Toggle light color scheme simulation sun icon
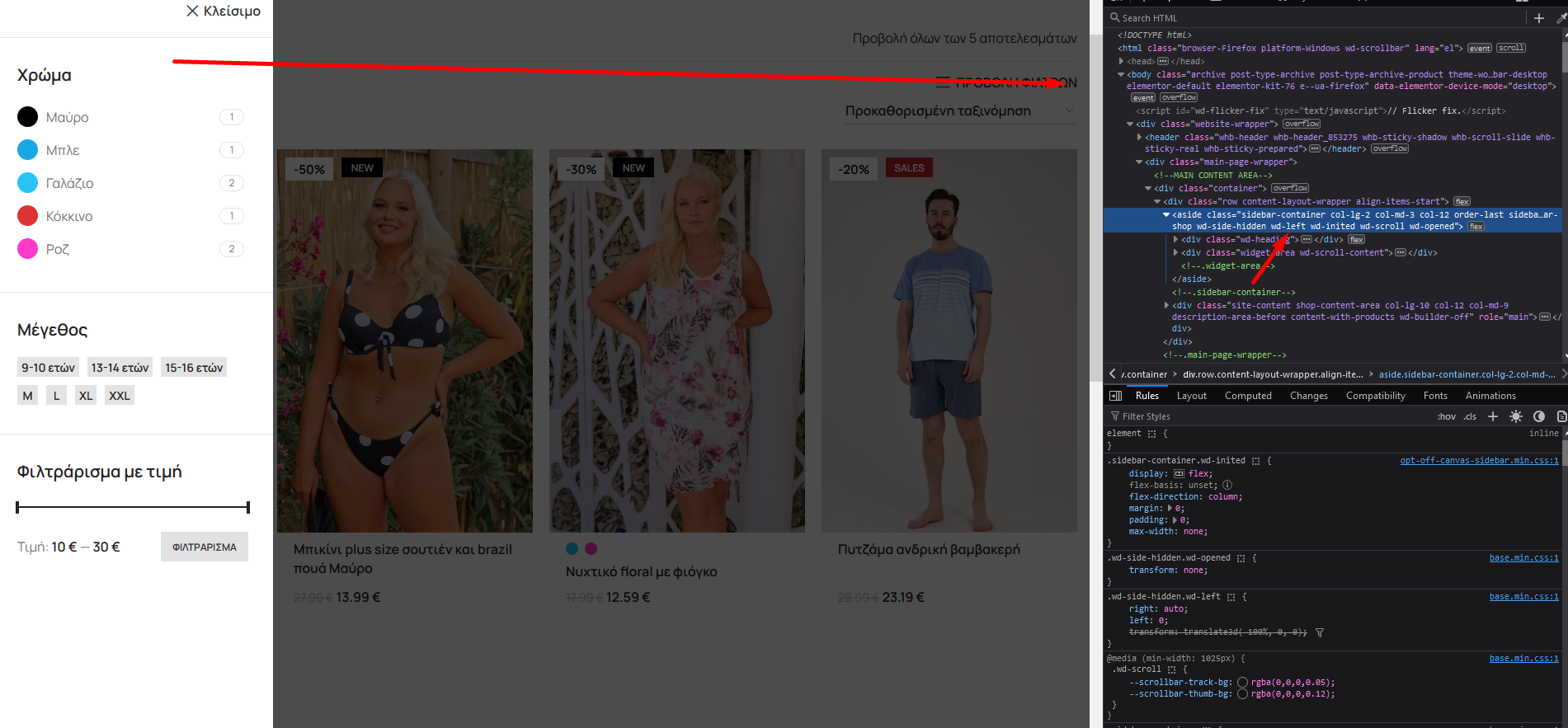Image resolution: width=1568 pixels, height=728 pixels. pos(1515,416)
